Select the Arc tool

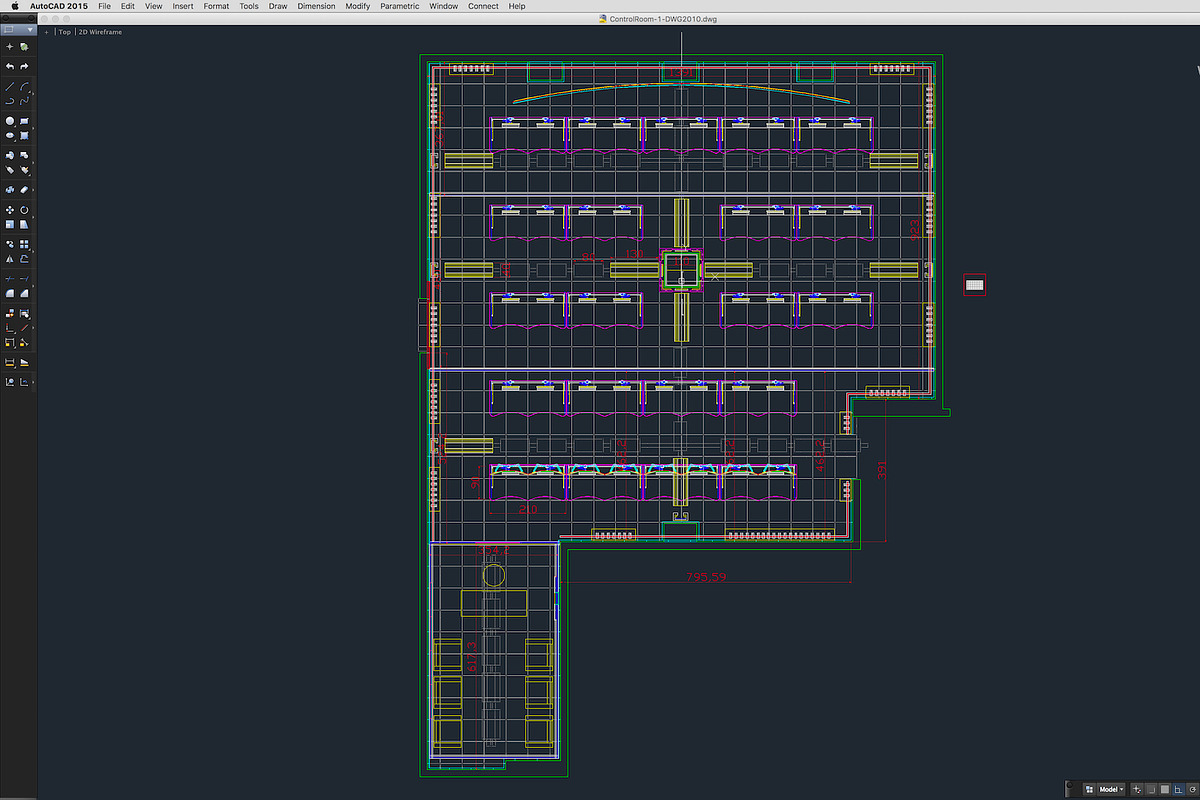(x=24, y=87)
